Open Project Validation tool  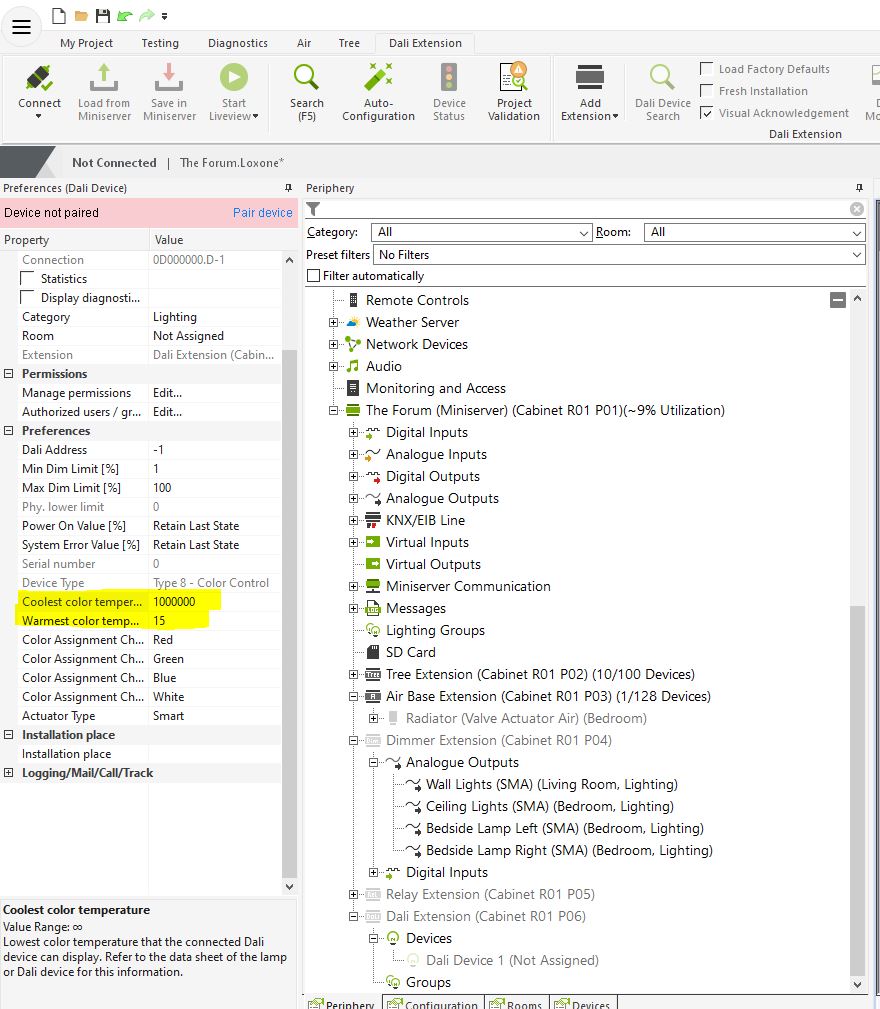pyautogui.click(x=514, y=79)
